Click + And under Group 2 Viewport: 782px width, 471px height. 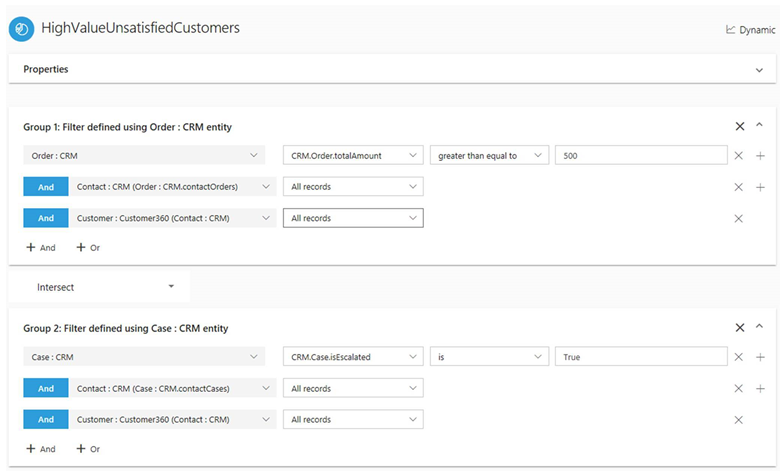click(41, 449)
